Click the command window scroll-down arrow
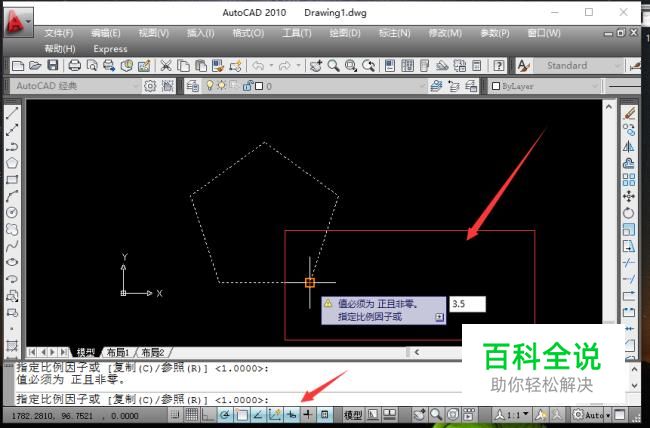This screenshot has width=650, height=428. point(635,385)
